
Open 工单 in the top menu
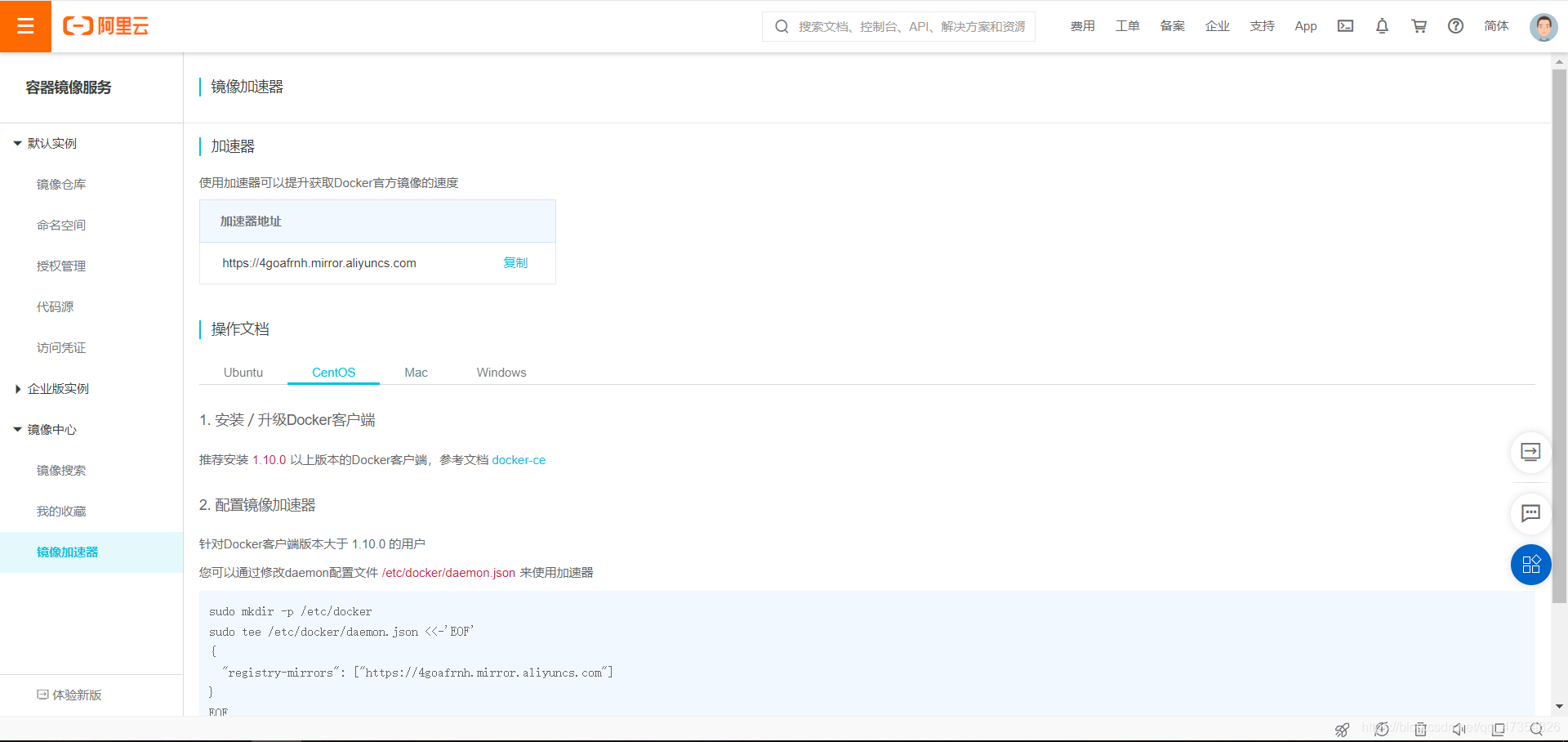[1128, 26]
